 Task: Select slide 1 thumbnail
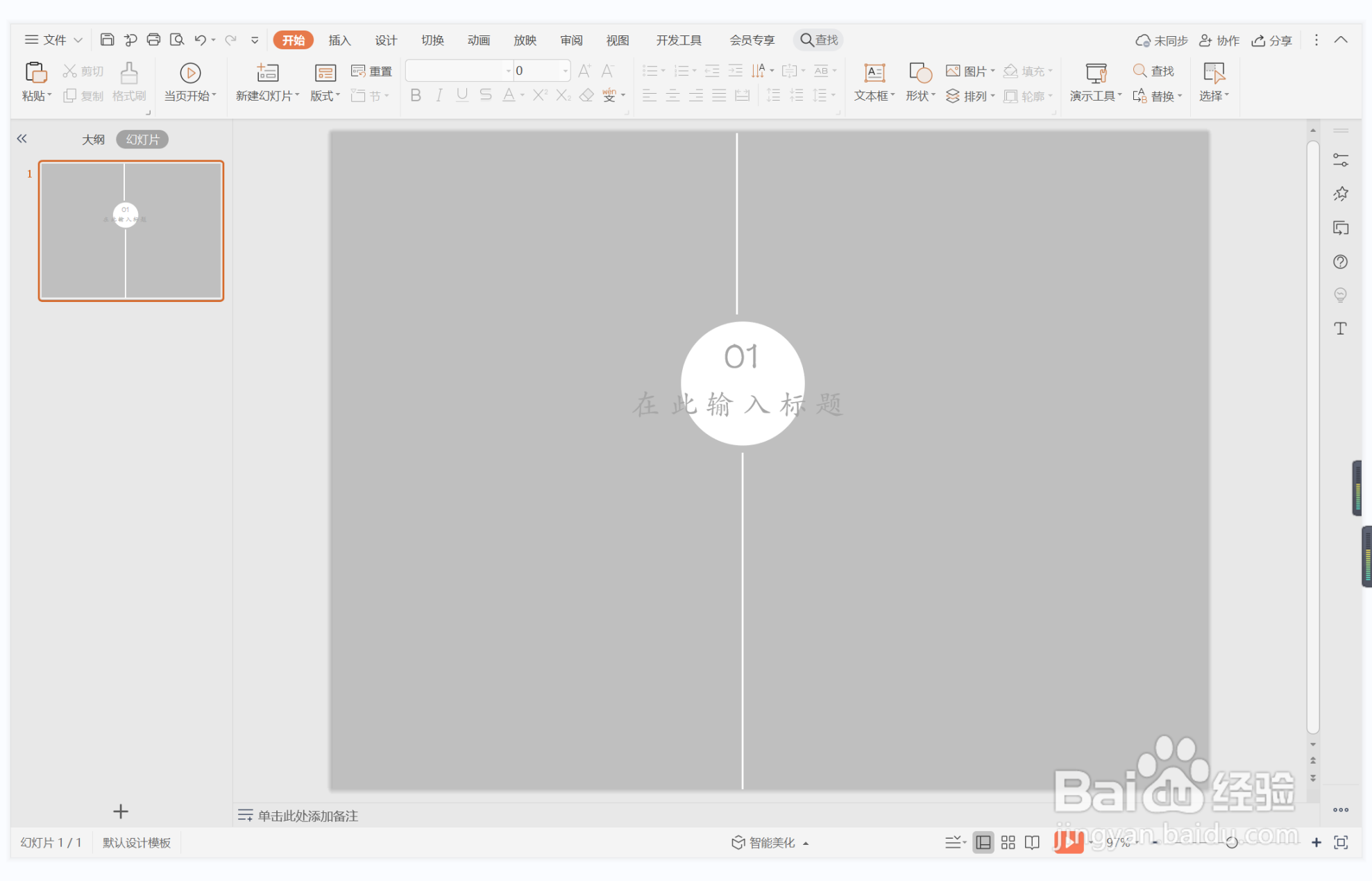click(x=131, y=230)
